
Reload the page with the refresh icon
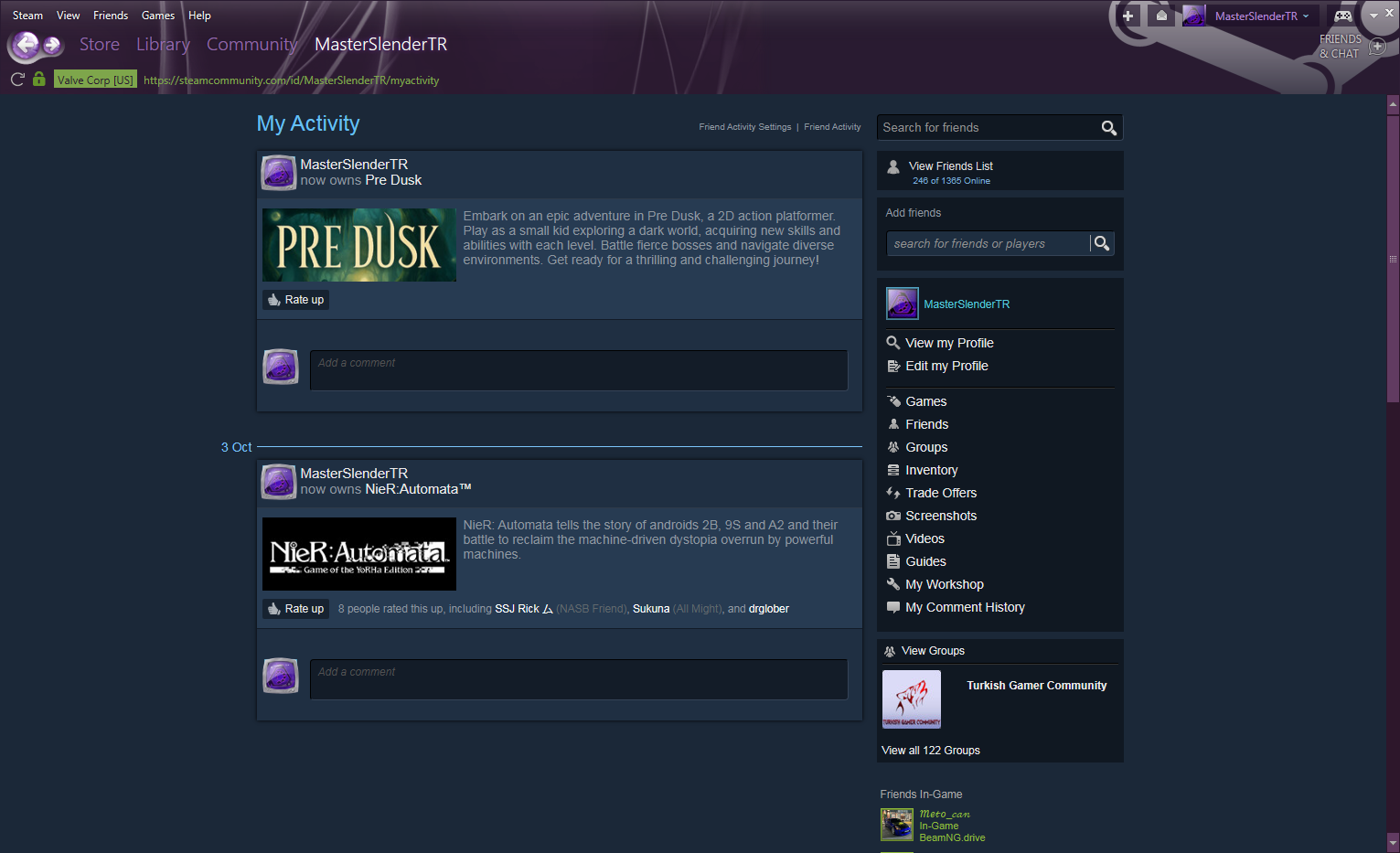[17, 80]
